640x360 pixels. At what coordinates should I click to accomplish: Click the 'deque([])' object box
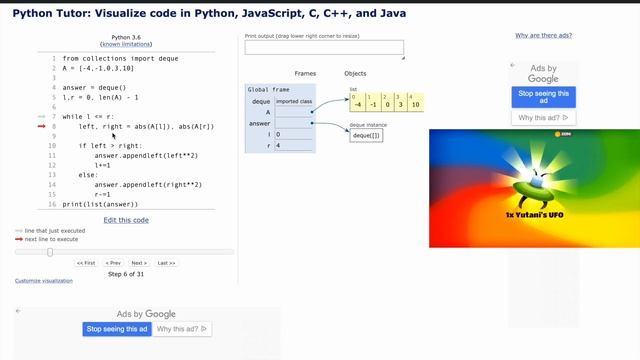[x=366, y=136]
